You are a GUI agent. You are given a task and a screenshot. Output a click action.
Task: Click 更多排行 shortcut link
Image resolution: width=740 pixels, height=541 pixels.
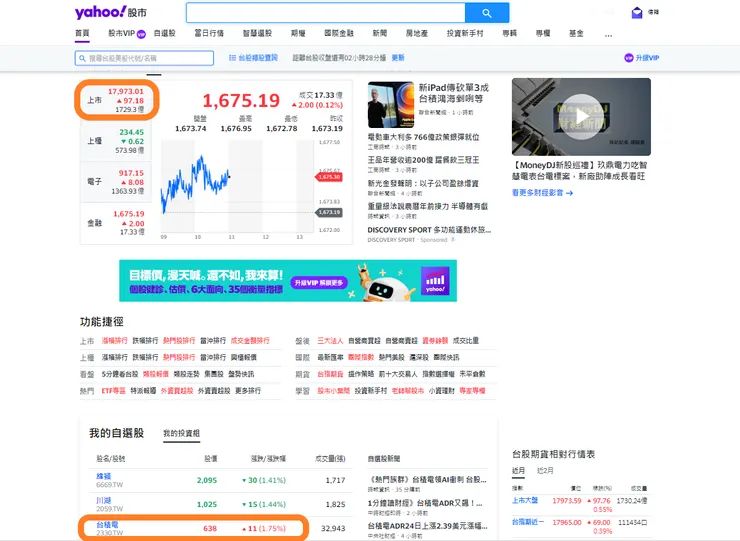pyautogui.click(x=248, y=390)
